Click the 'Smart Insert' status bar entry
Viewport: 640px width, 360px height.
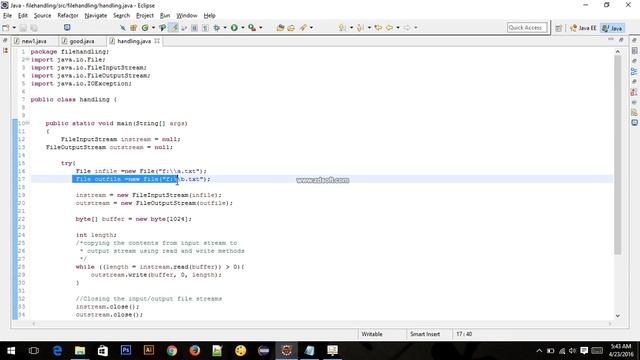click(x=425, y=334)
